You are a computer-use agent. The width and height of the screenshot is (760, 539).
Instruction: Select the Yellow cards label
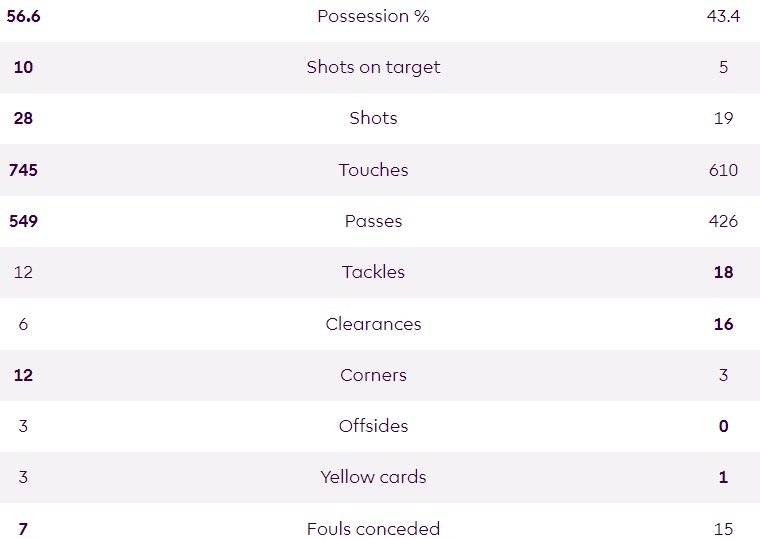pos(373,477)
